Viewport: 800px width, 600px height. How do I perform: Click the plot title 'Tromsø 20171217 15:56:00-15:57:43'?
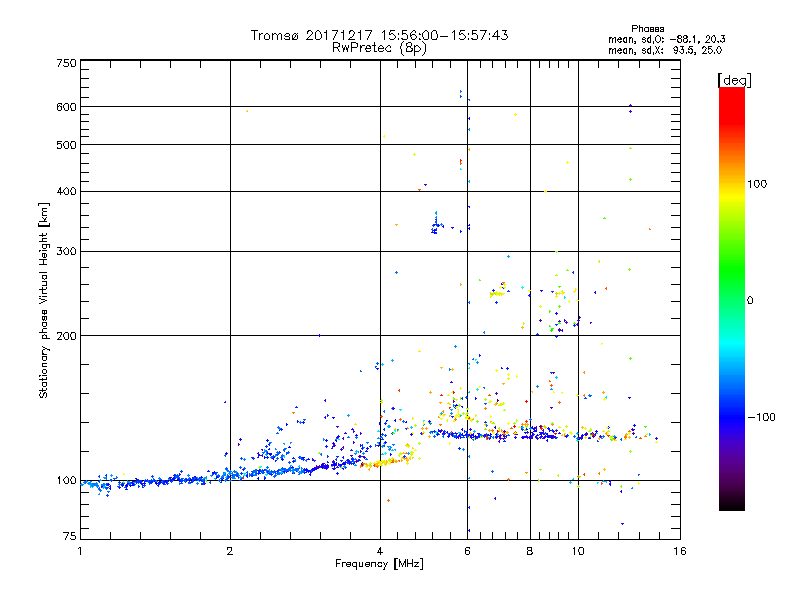379,35
